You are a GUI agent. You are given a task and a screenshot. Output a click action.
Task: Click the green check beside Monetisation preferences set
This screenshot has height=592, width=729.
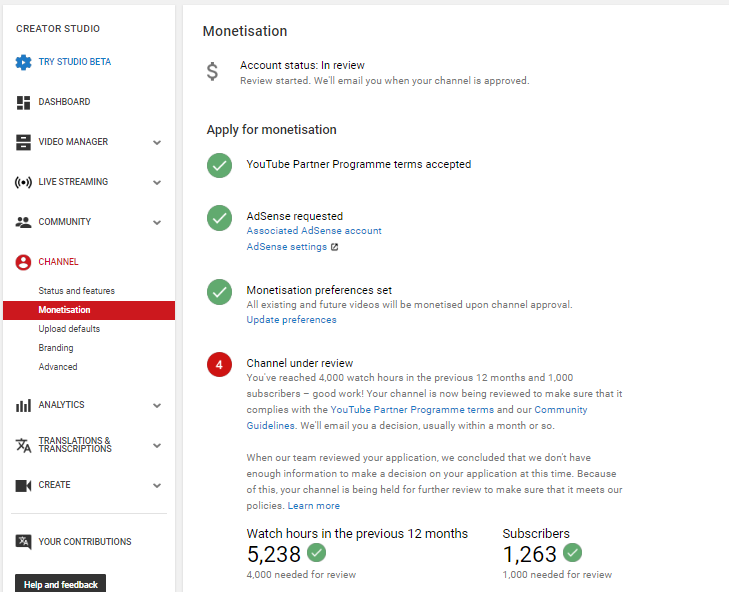click(x=219, y=292)
